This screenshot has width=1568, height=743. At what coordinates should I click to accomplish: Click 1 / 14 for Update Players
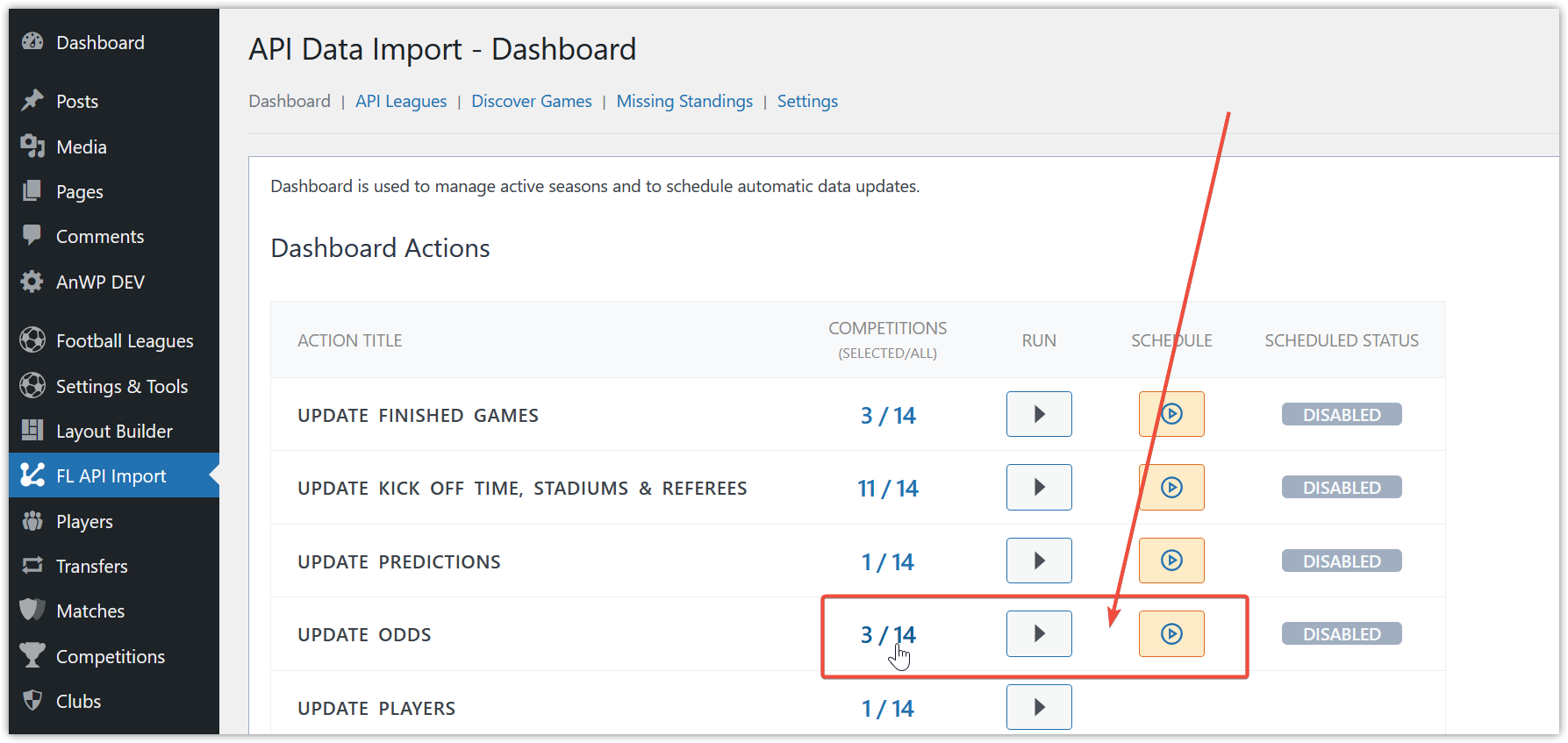click(x=888, y=708)
